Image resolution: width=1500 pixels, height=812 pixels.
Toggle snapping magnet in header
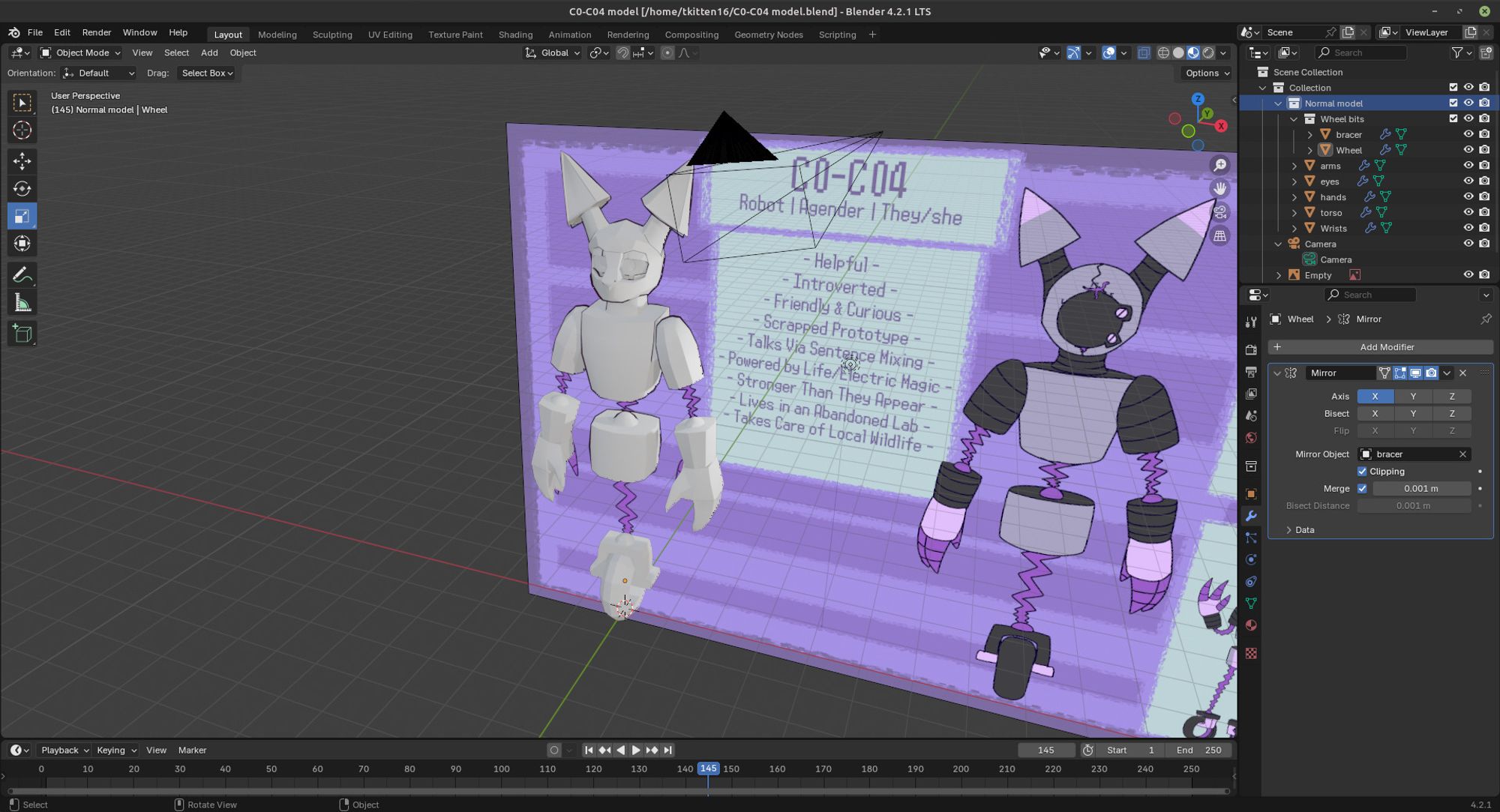click(622, 52)
